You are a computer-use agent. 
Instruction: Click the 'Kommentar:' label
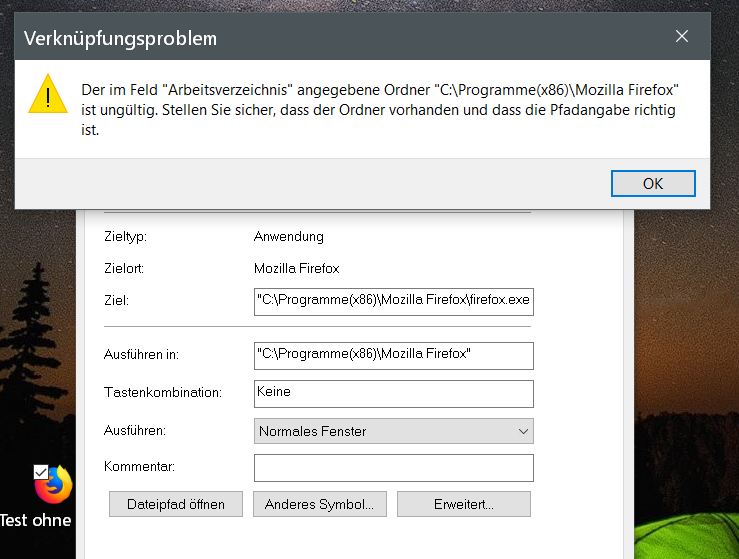(139, 466)
